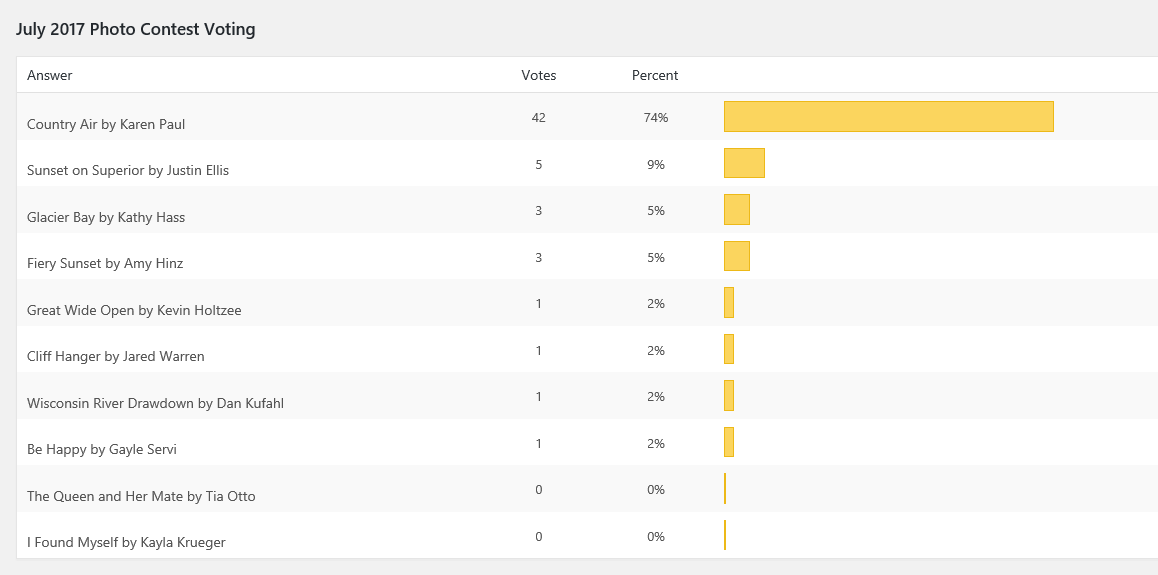This screenshot has height=575, width=1158.
Task: Select The Queen and Her Mate entry
Action: [x=141, y=496]
